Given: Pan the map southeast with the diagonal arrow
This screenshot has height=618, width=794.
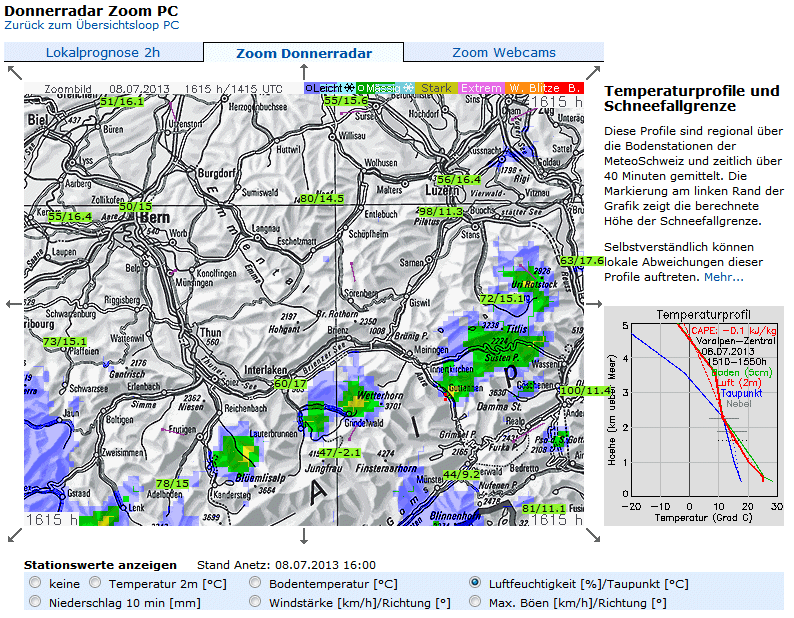Looking at the screenshot, I should (x=593, y=535).
